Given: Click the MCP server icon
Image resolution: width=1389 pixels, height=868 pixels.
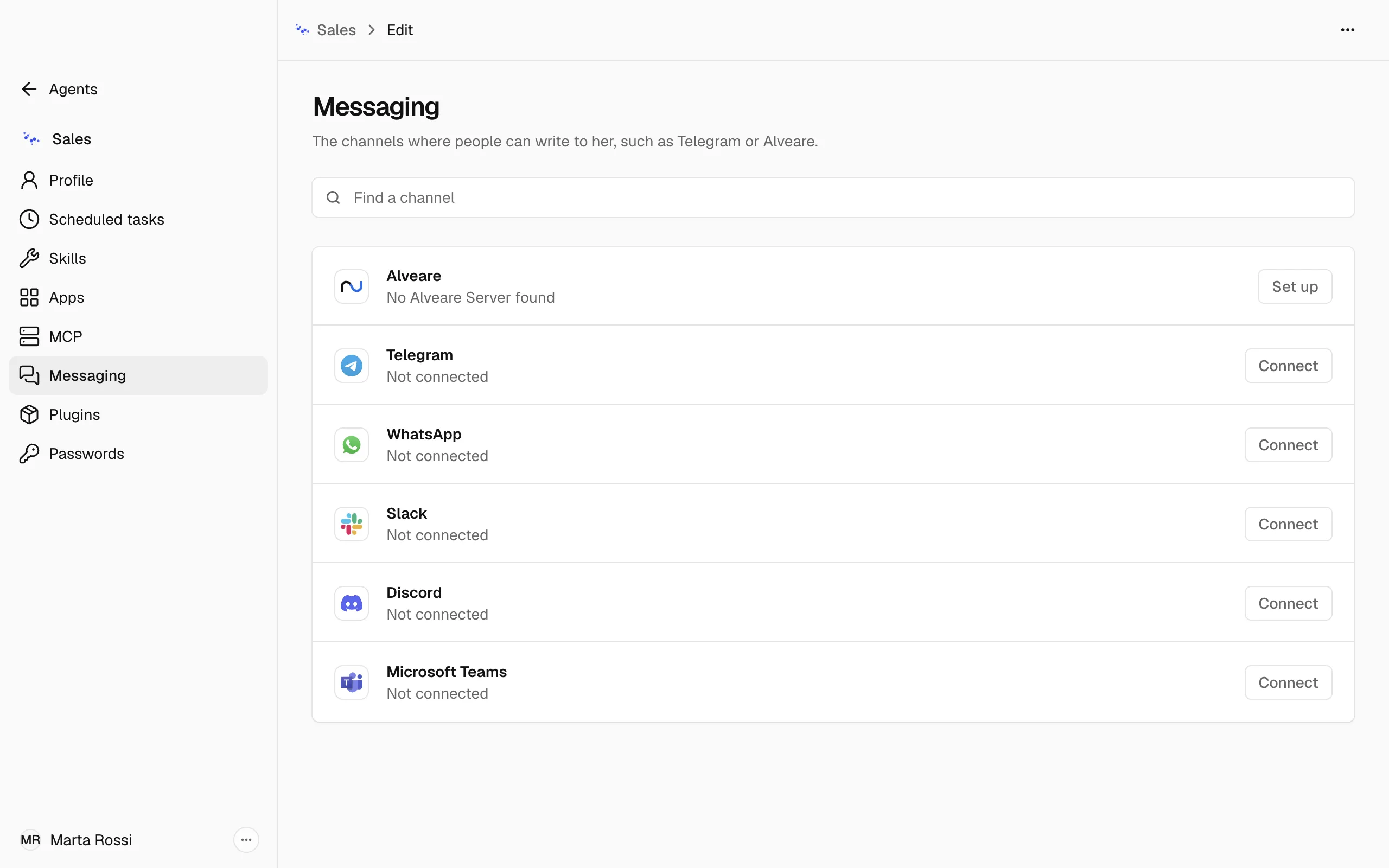Looking at the screenshot, I should click(29, 336).
